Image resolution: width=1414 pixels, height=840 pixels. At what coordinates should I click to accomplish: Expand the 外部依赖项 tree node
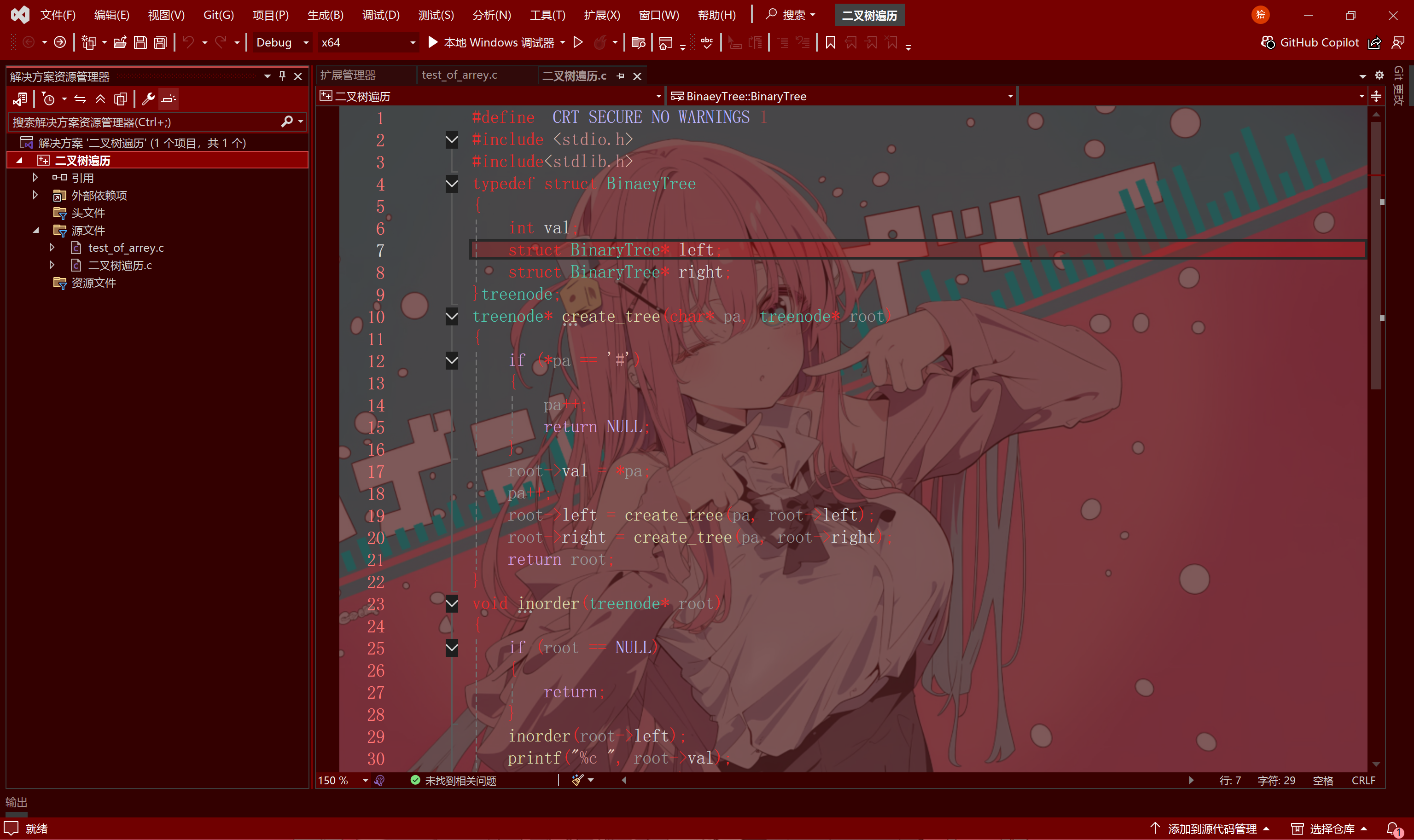tap(35, 195)
